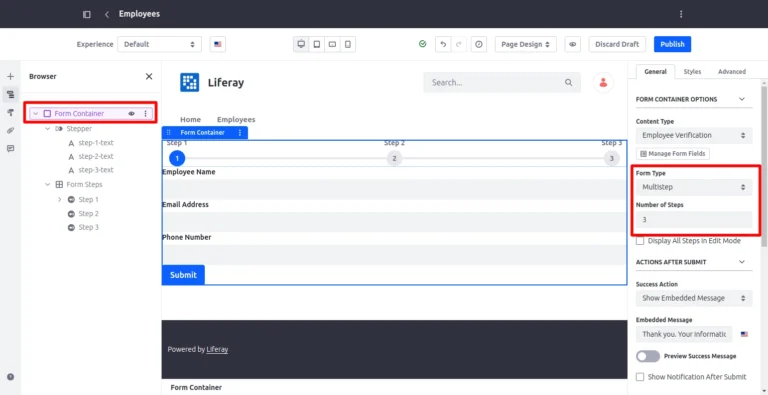Toggle the product menu sidebar icon
Viewport: 768px width, 395px height.
click(x=87, y=14)
